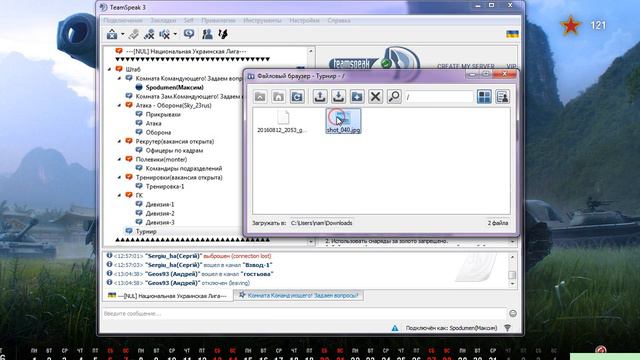This screenshot has height=360, width=640.
Task: Select the Командиры подразделений channel
Action: [184, 168]
